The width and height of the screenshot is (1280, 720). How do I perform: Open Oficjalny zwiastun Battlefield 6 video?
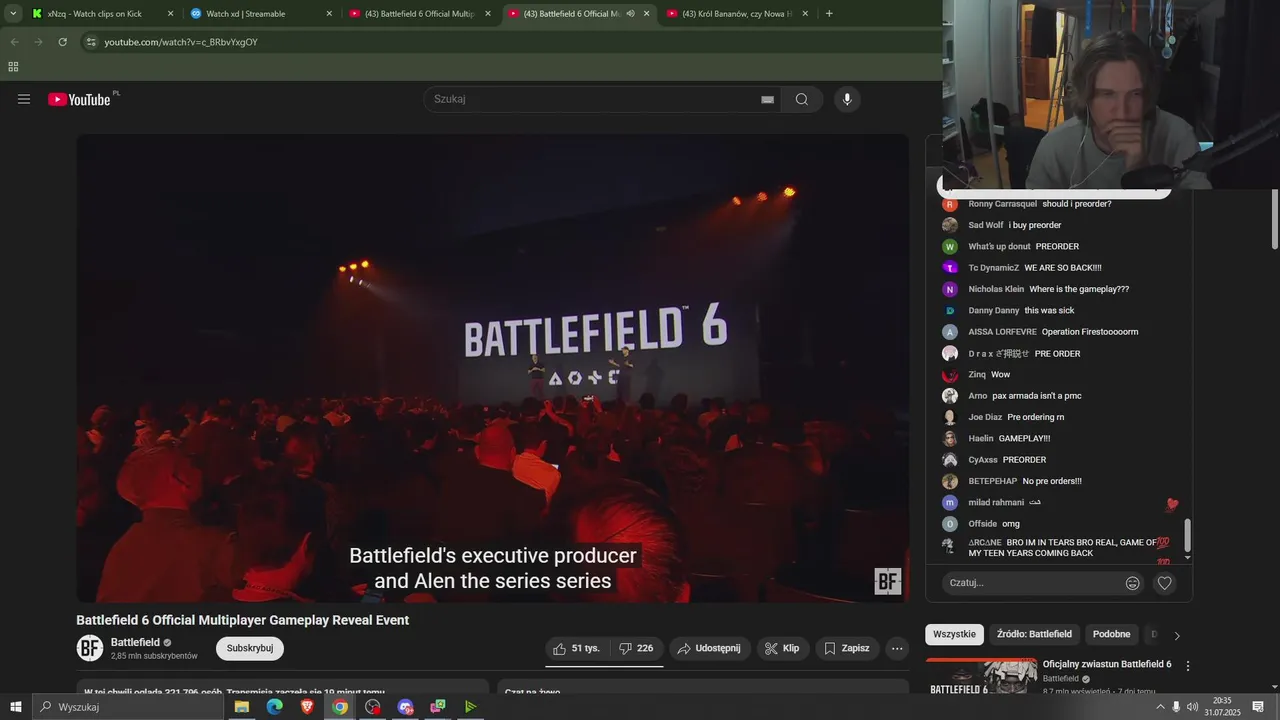(x=1107, y=664)
